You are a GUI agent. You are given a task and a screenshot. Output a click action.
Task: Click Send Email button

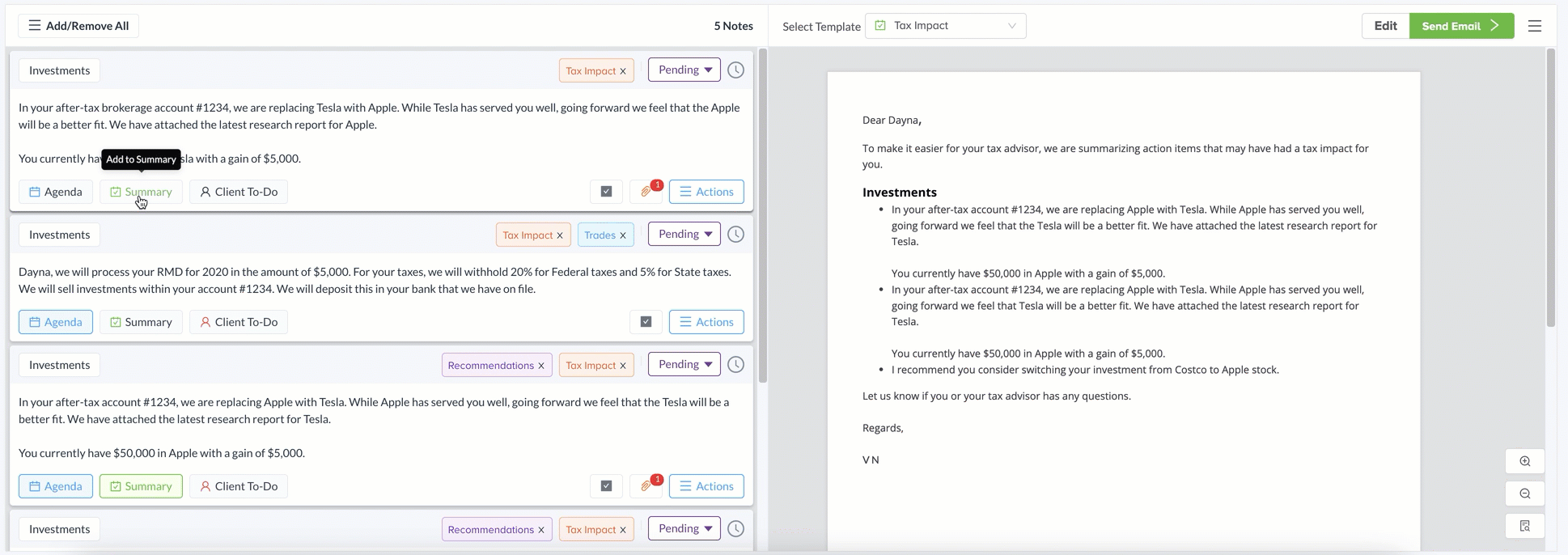[x=1461, y=26]
